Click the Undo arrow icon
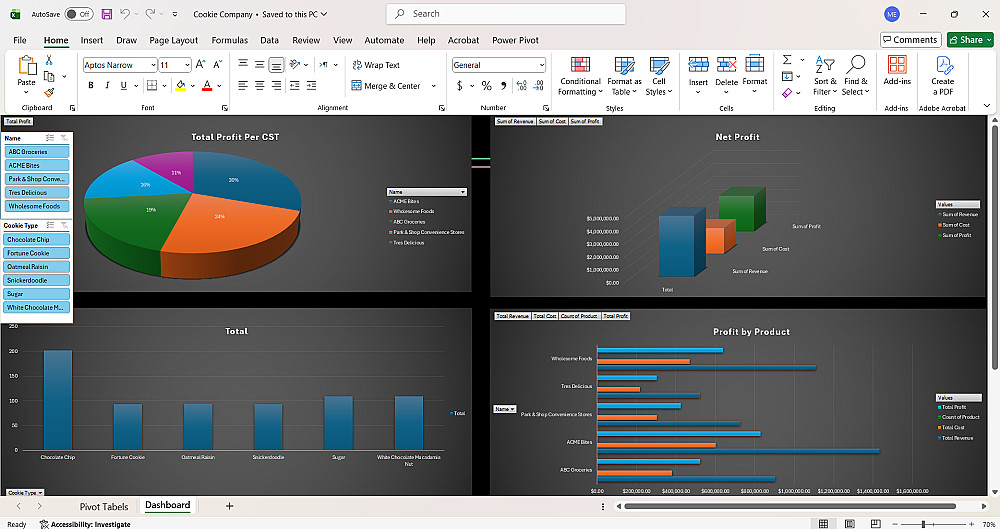This screenshot has width=1000, height=529. pos(125,13)
